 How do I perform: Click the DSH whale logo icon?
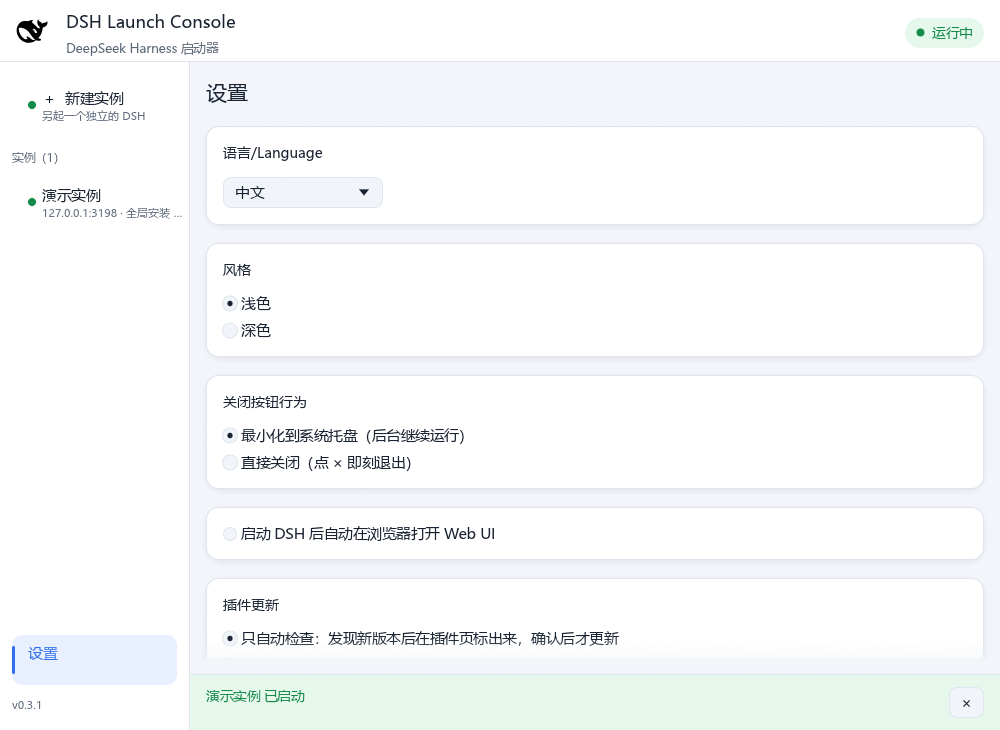pos(32,31)
